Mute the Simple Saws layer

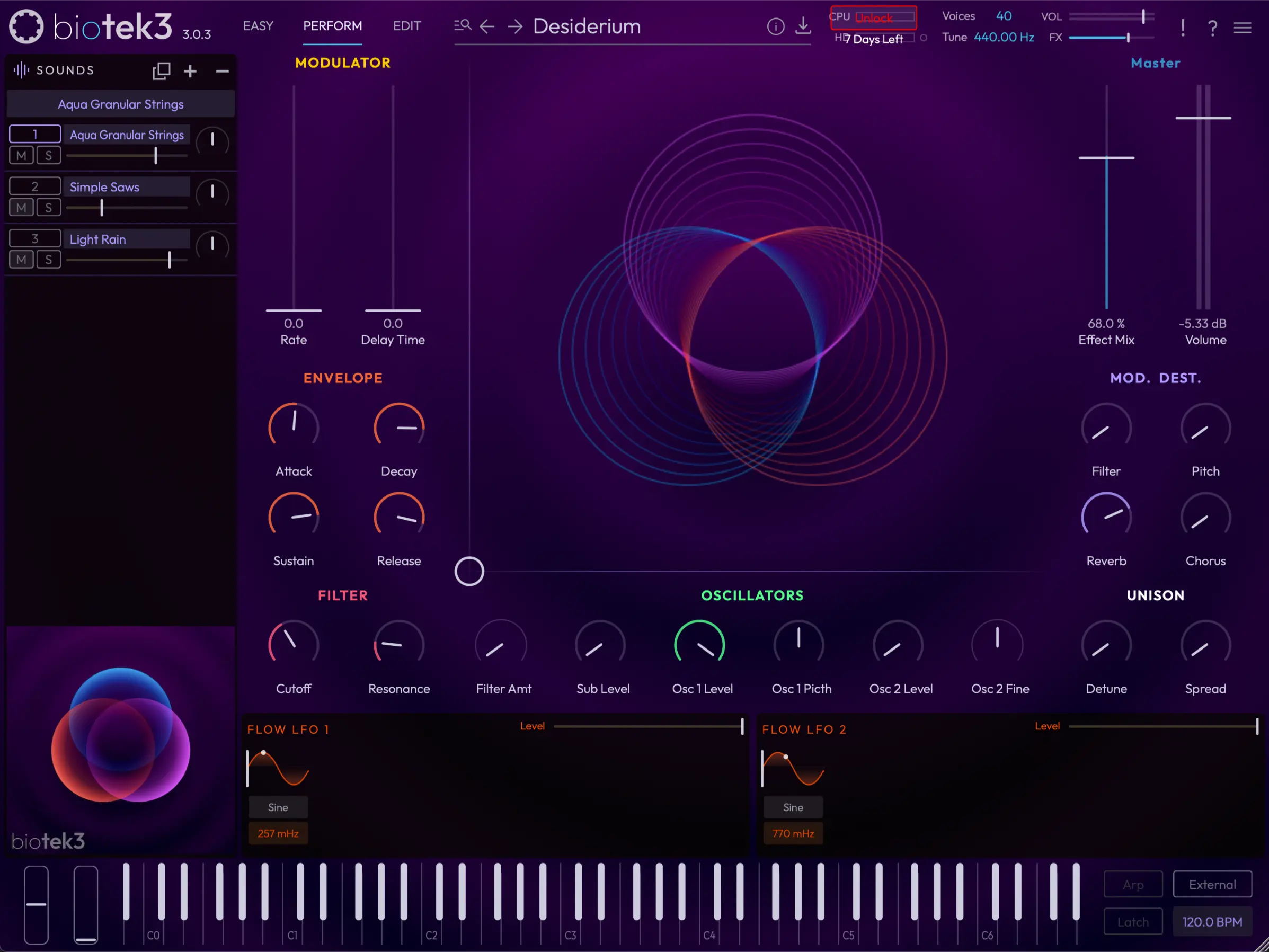pyautogui.click(x=21, y=207)
